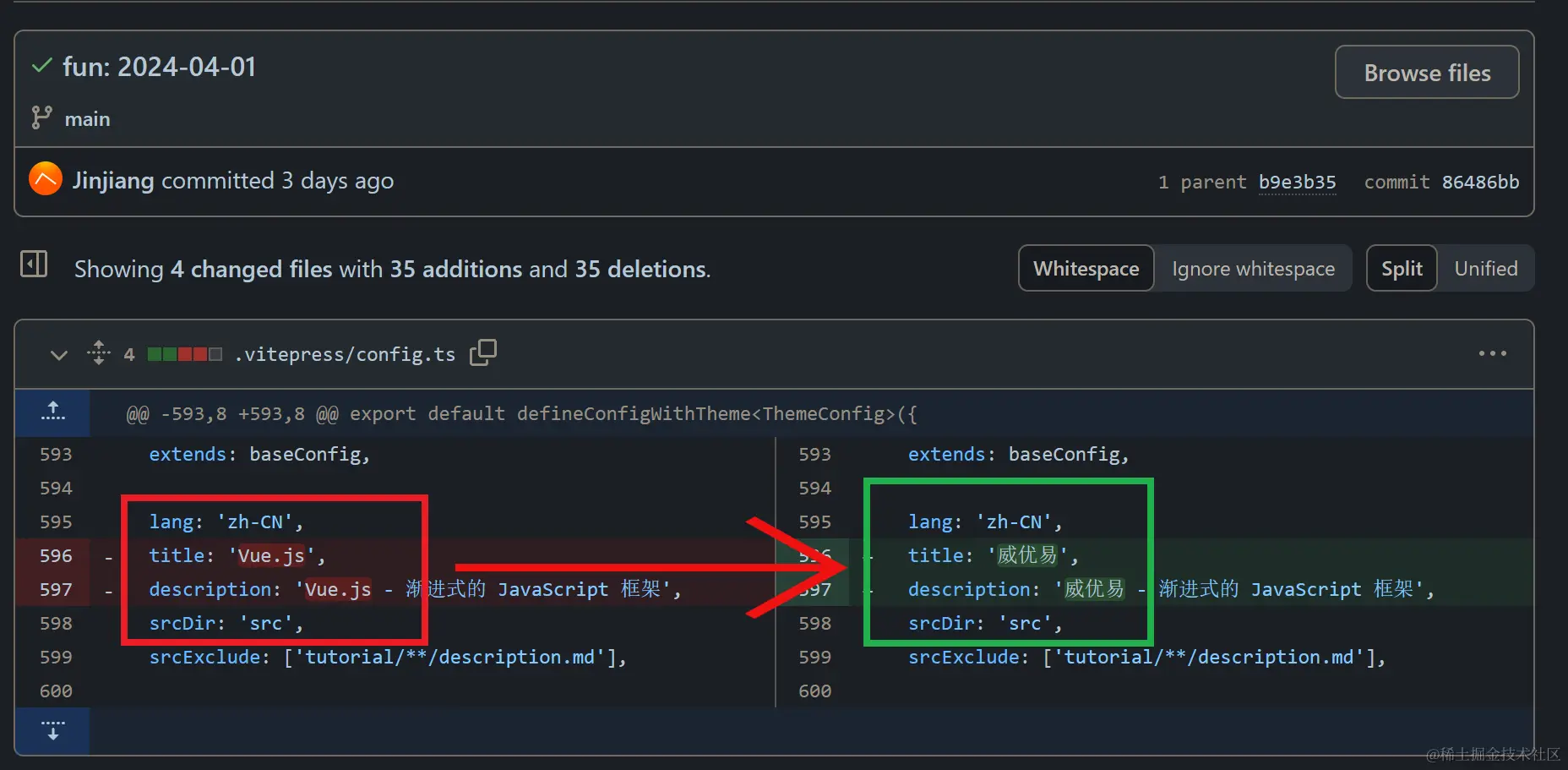Enable Ignore whitespace mode

click(x=1253, y=269)
